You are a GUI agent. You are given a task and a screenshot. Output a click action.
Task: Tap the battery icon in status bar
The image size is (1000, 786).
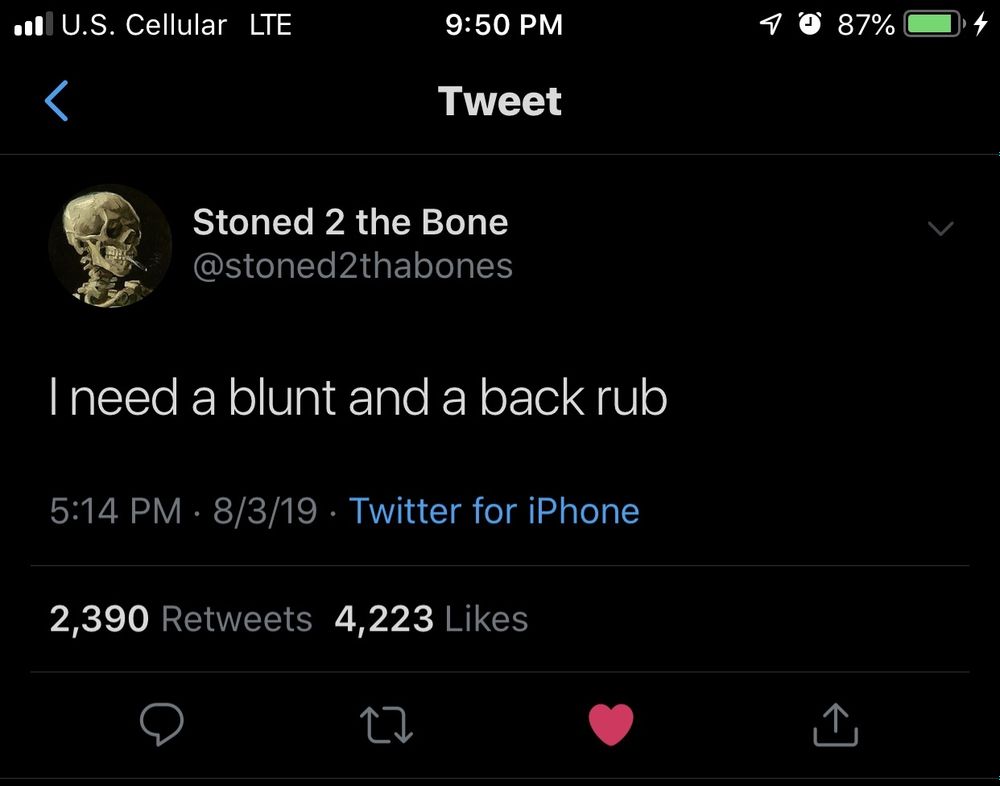(933, 24)
